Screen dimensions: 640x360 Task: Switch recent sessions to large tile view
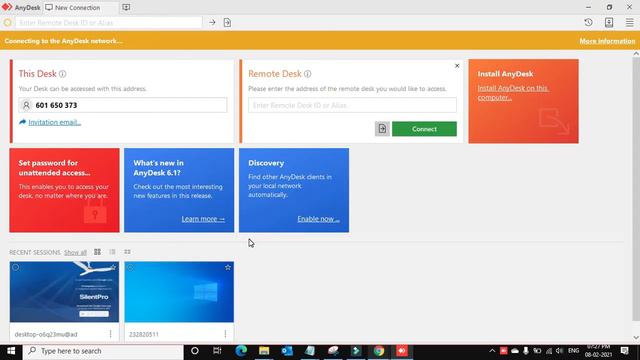(x=97, y=252)
